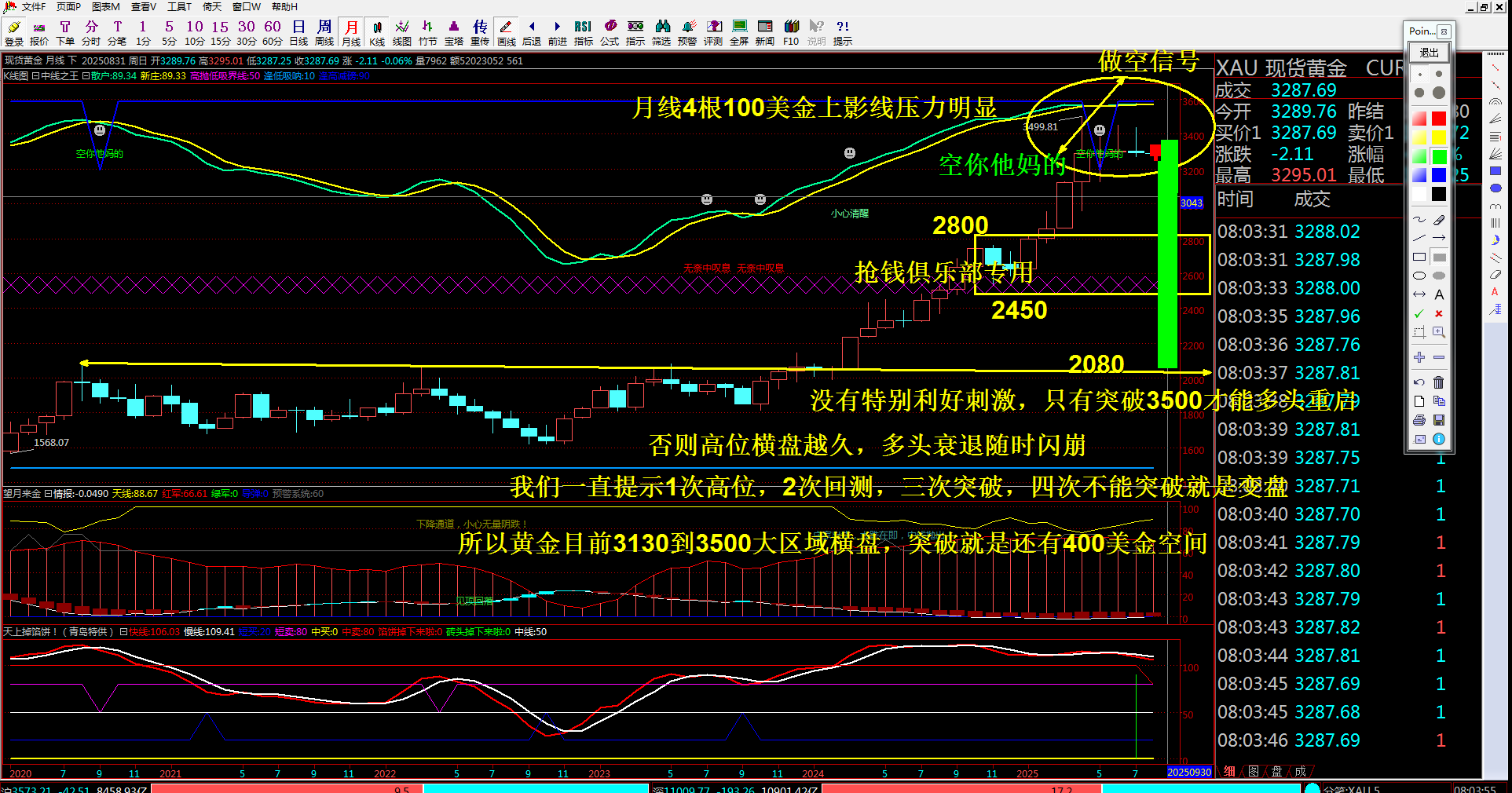Select the eraser tool in Pointer palette

[1438, 220]
